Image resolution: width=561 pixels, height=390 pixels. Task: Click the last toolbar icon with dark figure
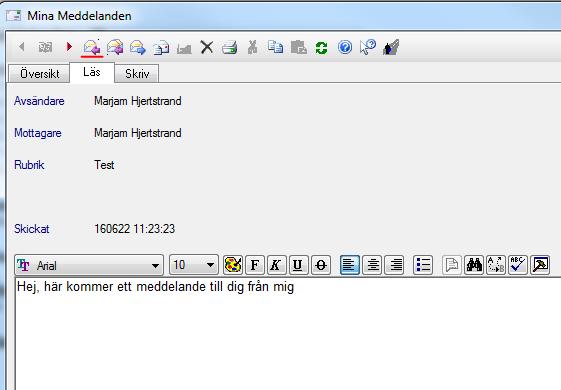click(x=391, y=47)
